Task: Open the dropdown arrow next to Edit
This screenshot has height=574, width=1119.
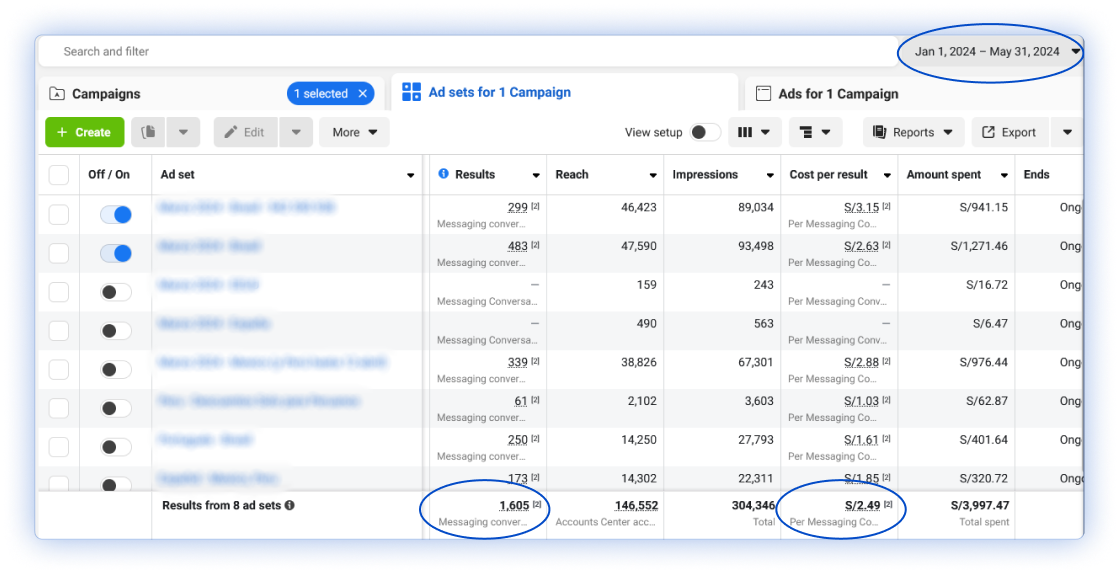Action: coord(297,132)
